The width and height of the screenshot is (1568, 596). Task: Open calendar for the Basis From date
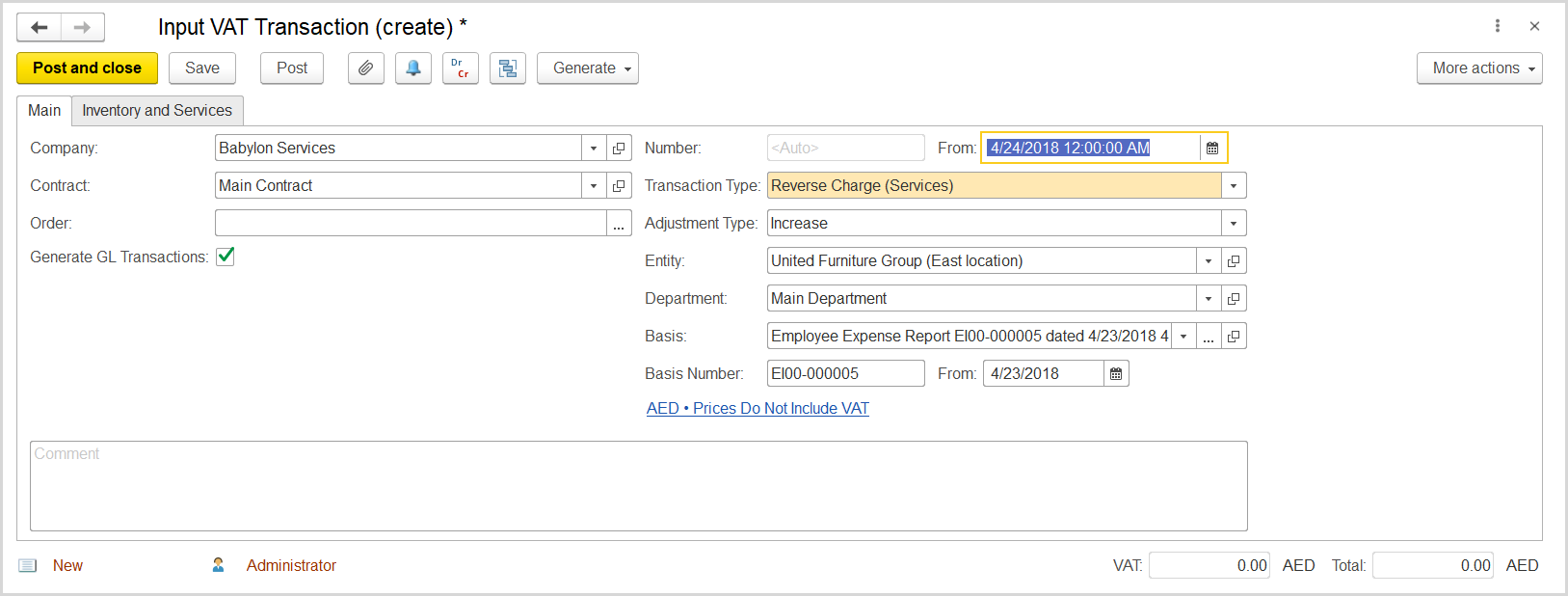pyautogui.click(x=1116, y=373)
